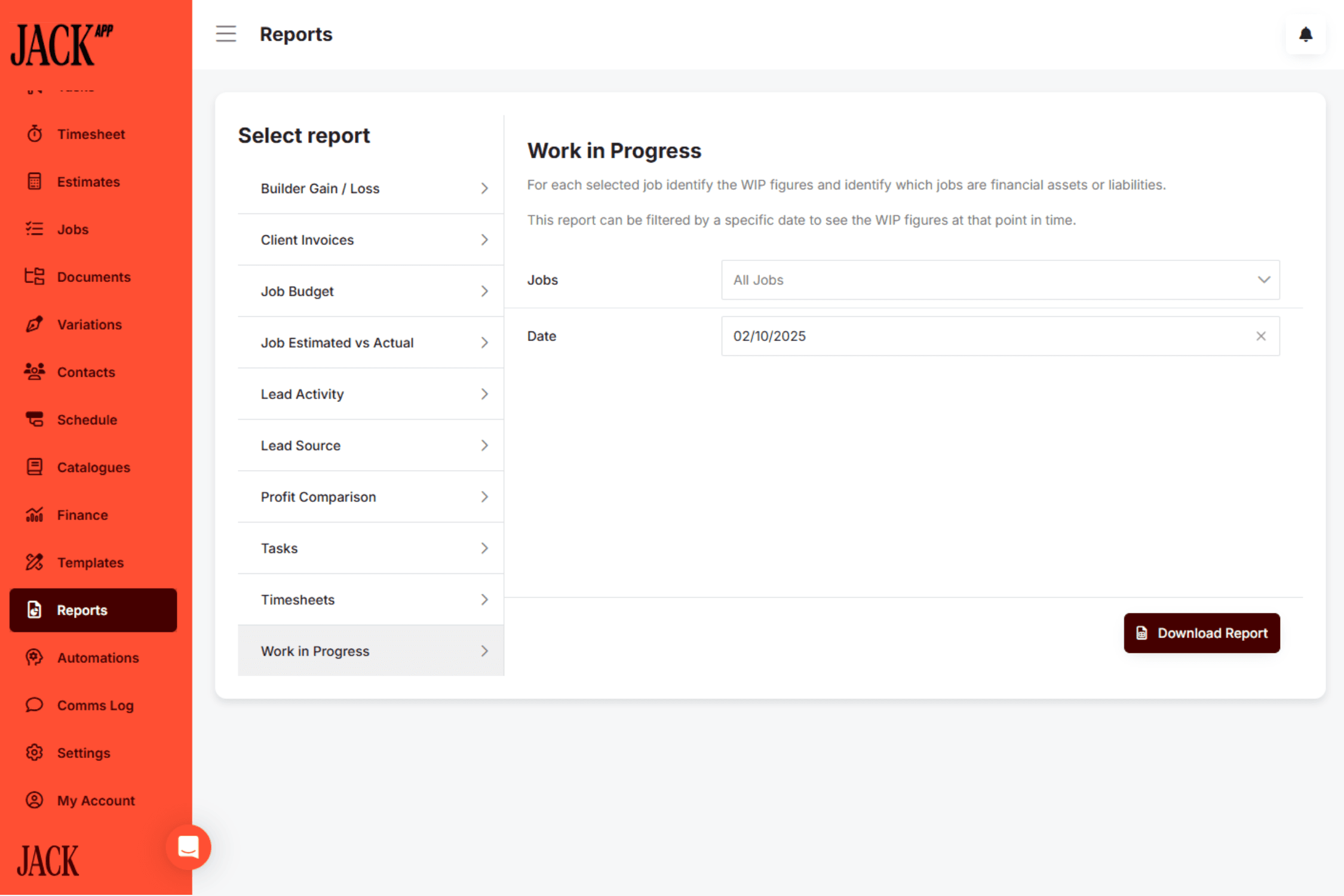
Task: Select Lead Activity report
Action: click(302, 394)
